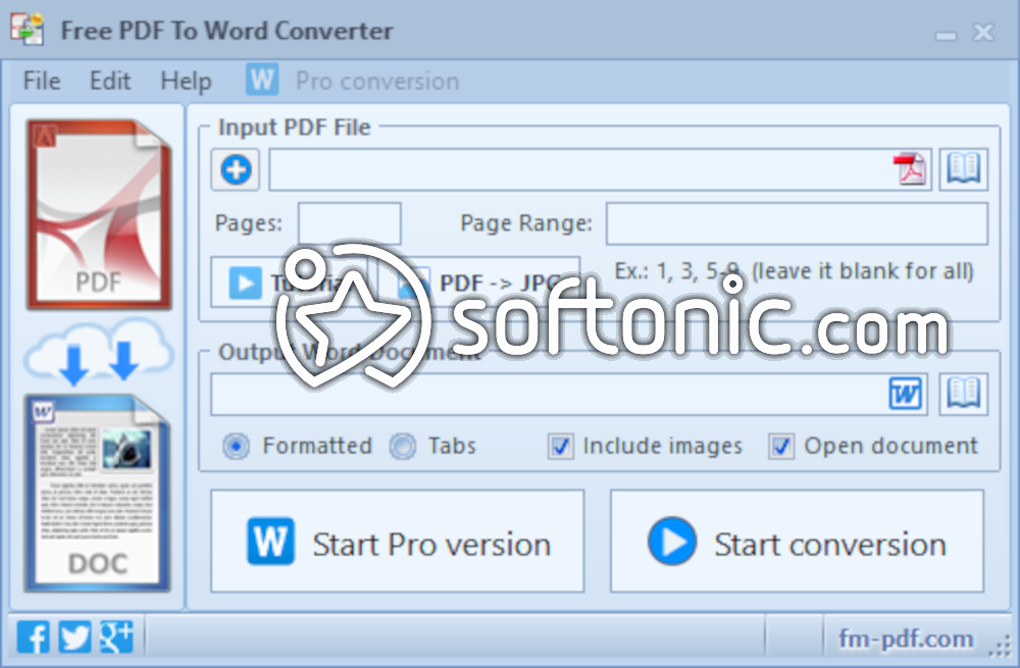Screen dimensions: 1020x668
Task: Click inside the Page Range input field
Action: 795,223
